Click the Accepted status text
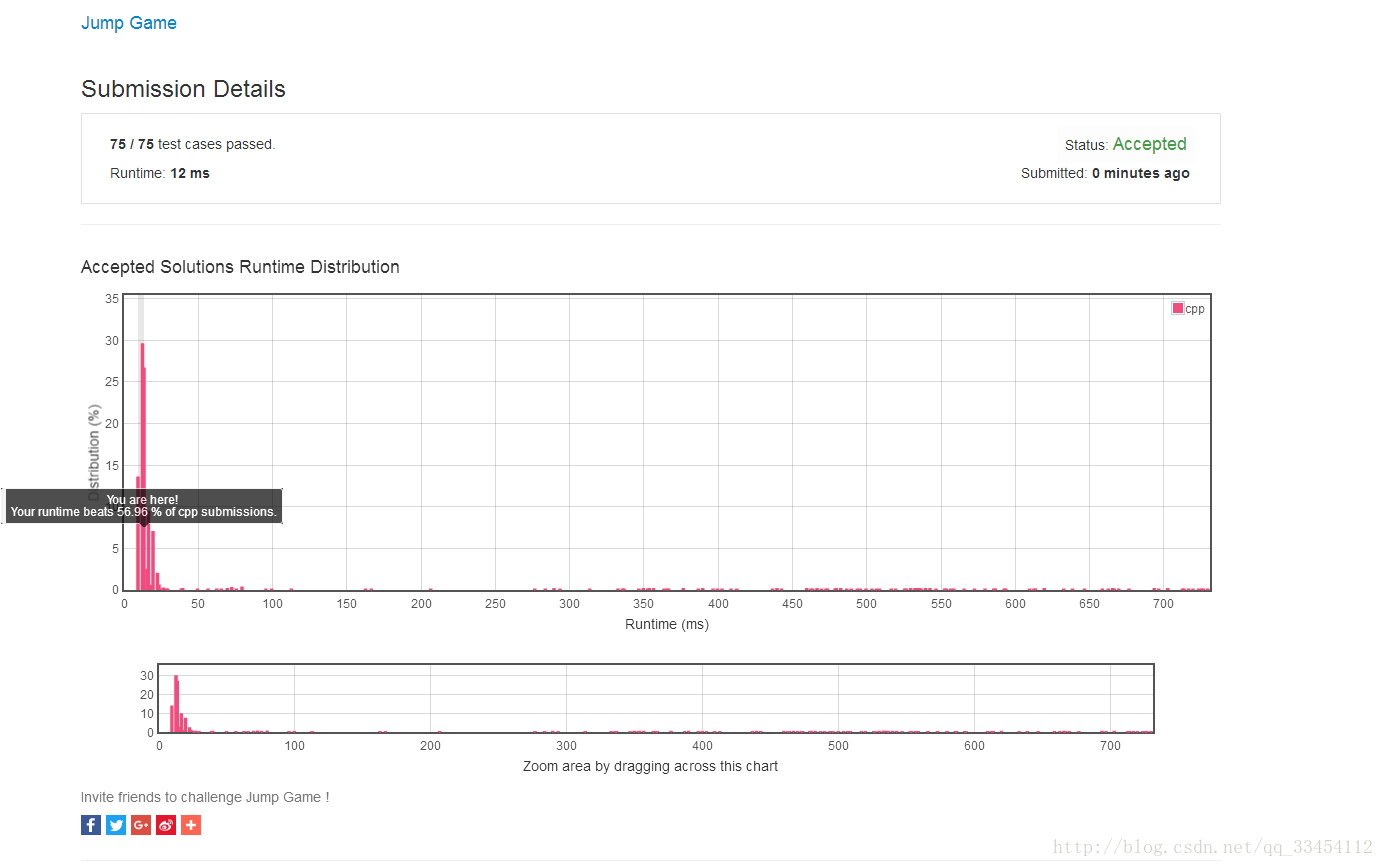 1149,144
